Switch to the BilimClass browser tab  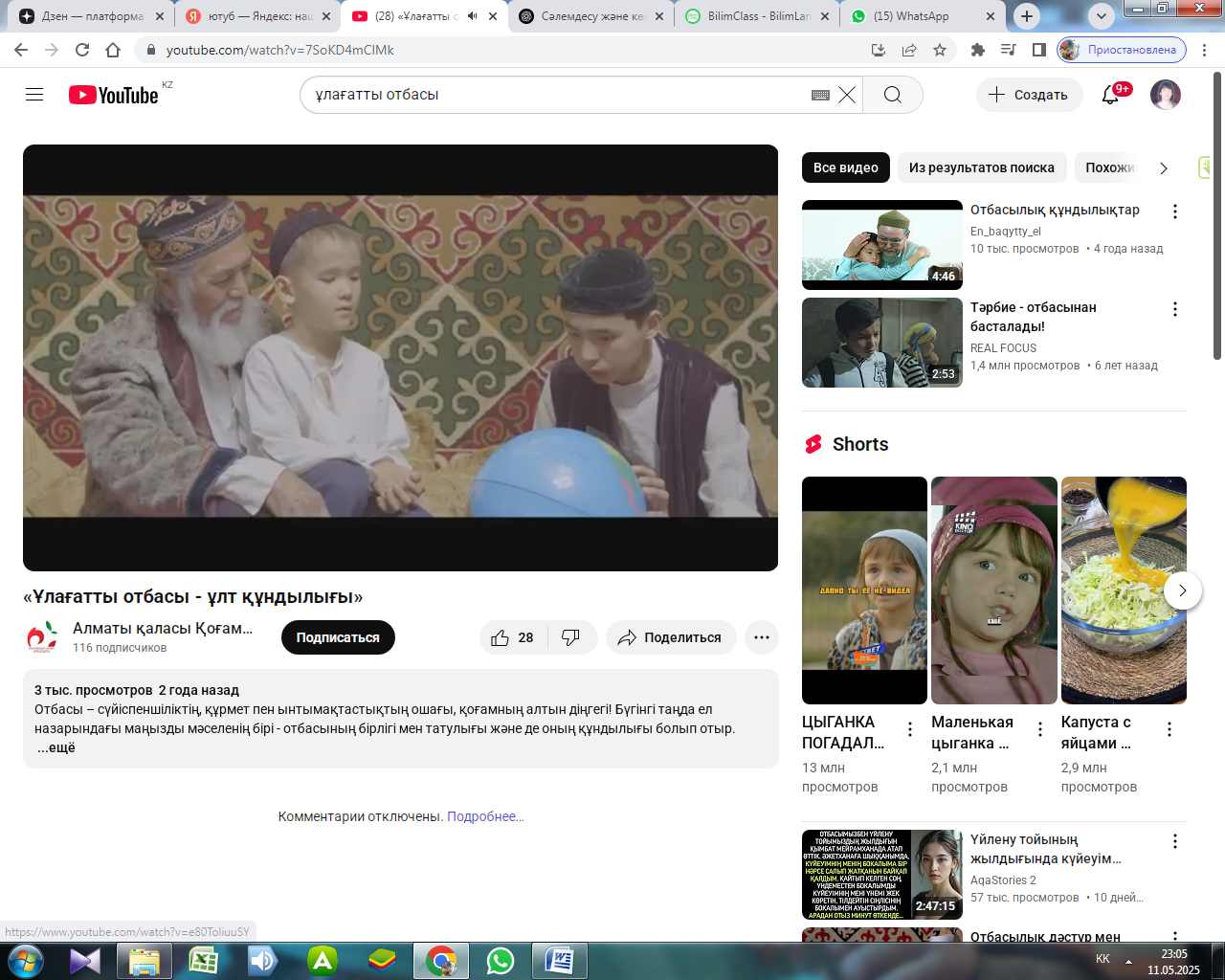tap(758, 16)
